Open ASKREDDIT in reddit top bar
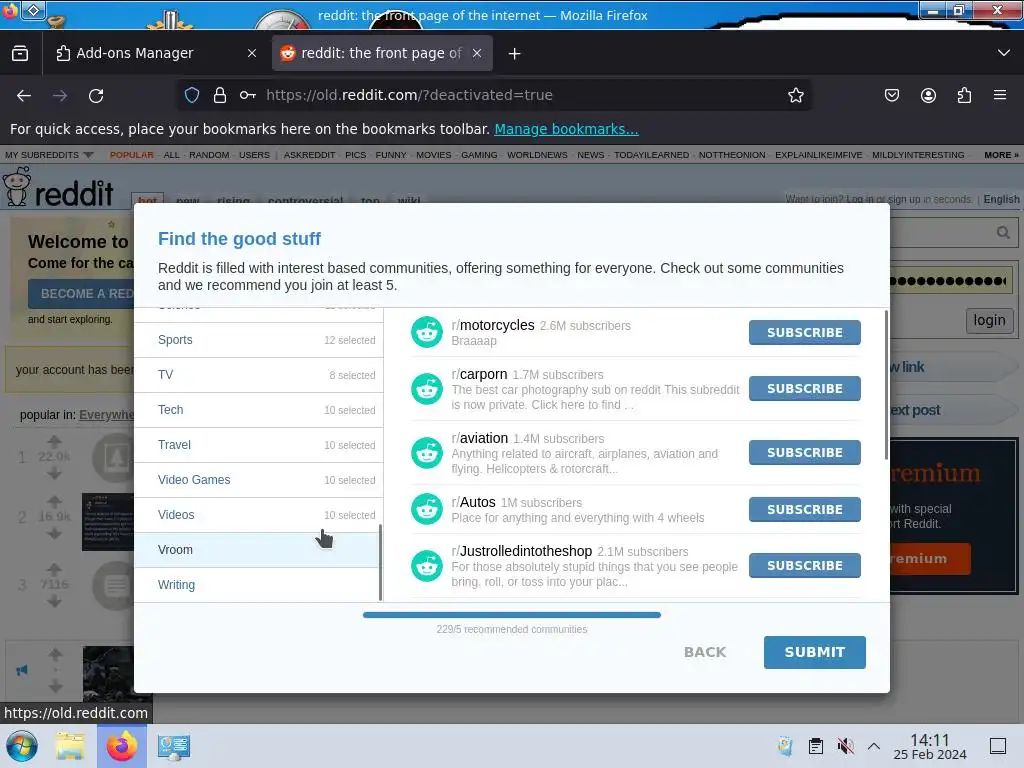This screenshot has width=1024, height=768. point(309,155)
